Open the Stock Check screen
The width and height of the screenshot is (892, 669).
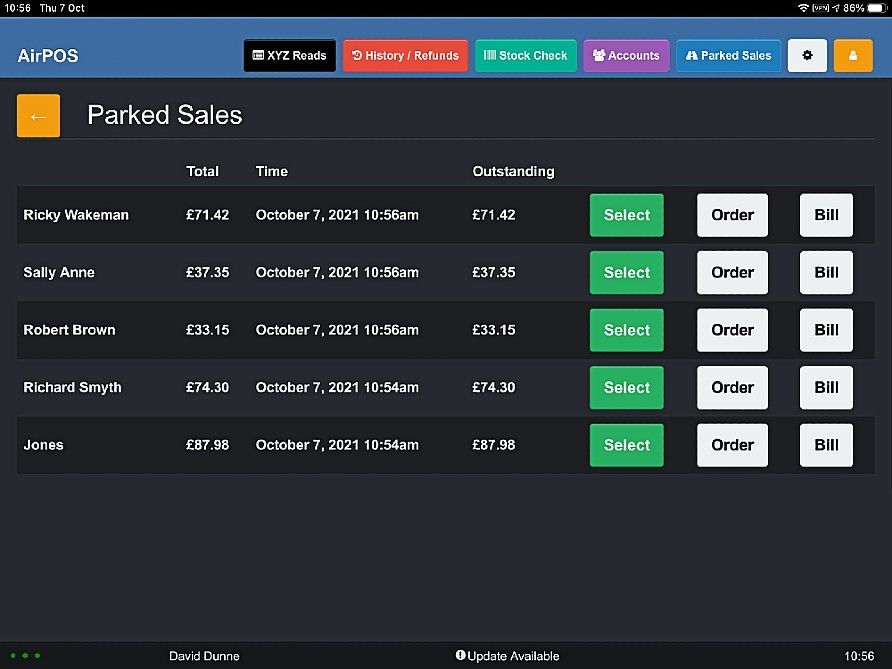click(x=525, y=55)
